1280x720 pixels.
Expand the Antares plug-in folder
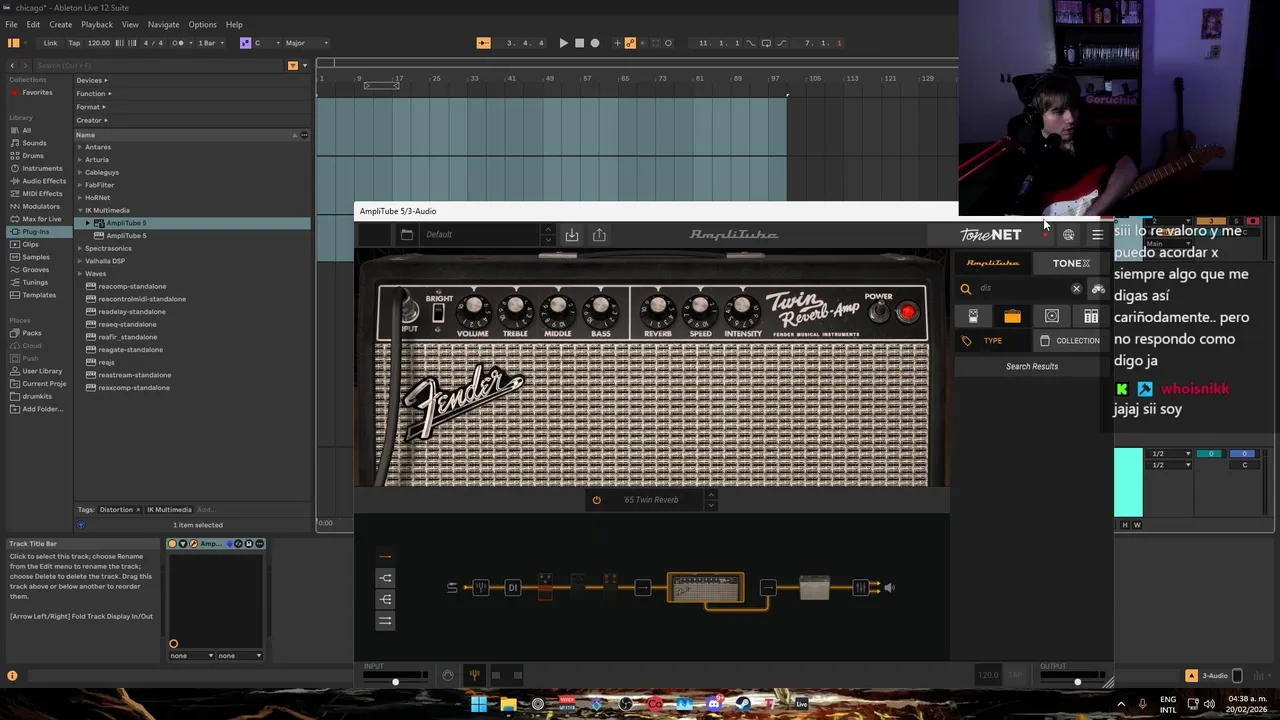tap(80, 147)
